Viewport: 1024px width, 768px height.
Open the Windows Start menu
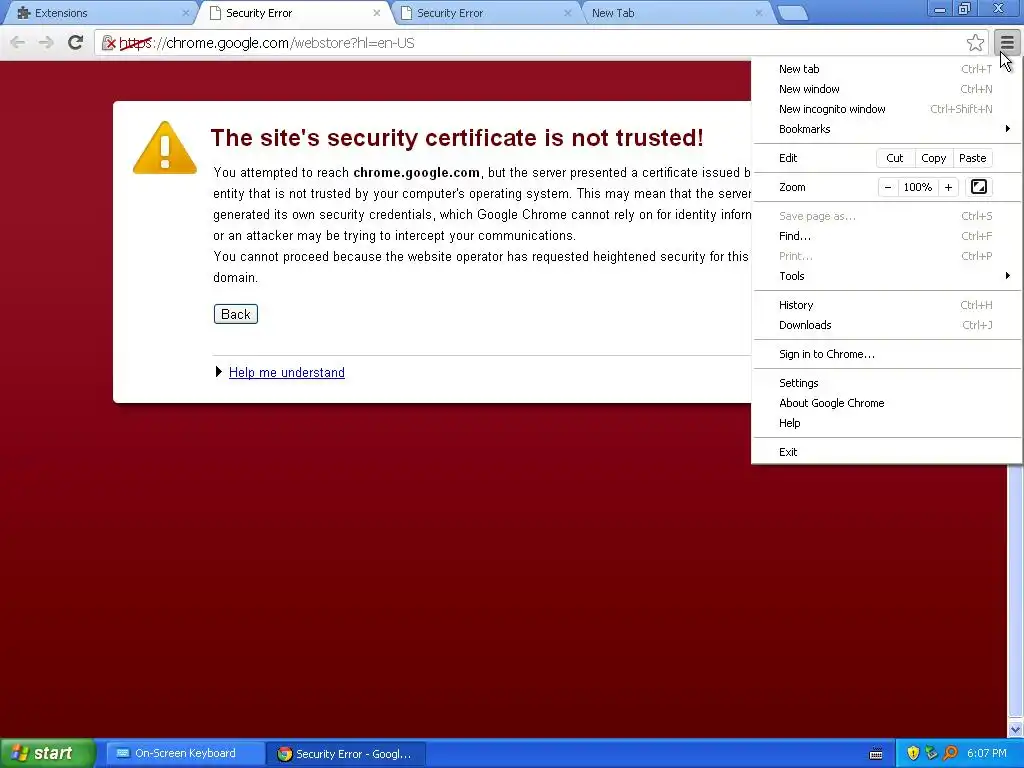(x=47, y=754)
